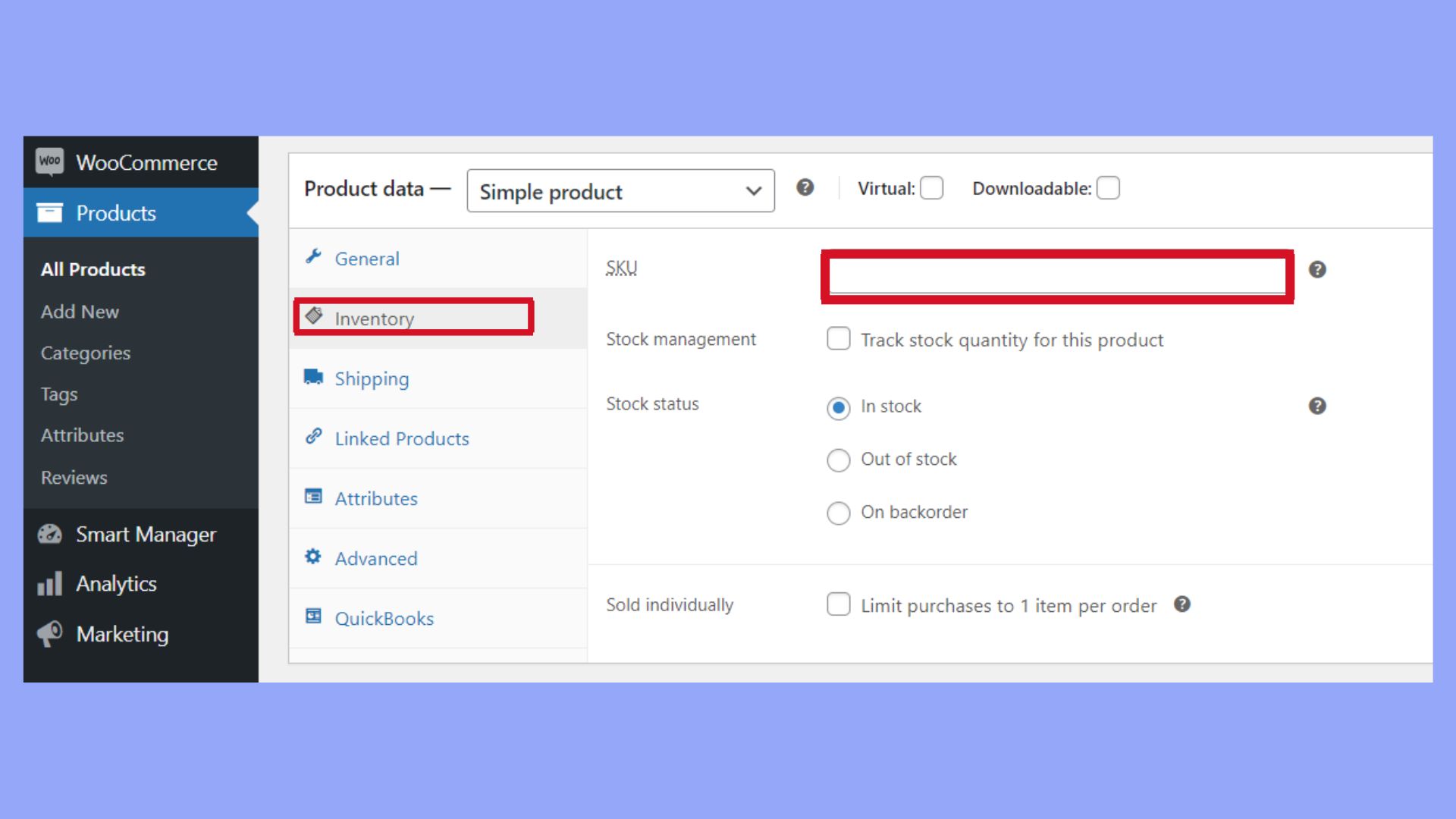1456x819 pixels.
Task: Click the help icon beside Sold individually
Action: tap(1181, 604)
